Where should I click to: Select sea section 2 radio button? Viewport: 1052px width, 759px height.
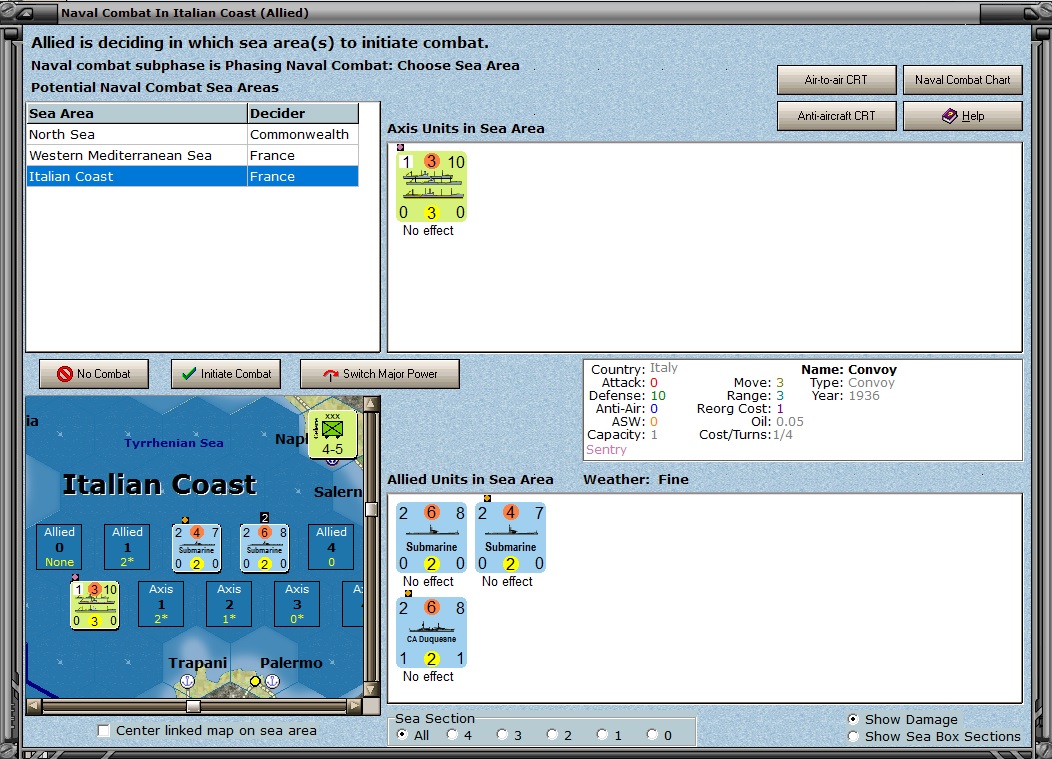(552, 735)
